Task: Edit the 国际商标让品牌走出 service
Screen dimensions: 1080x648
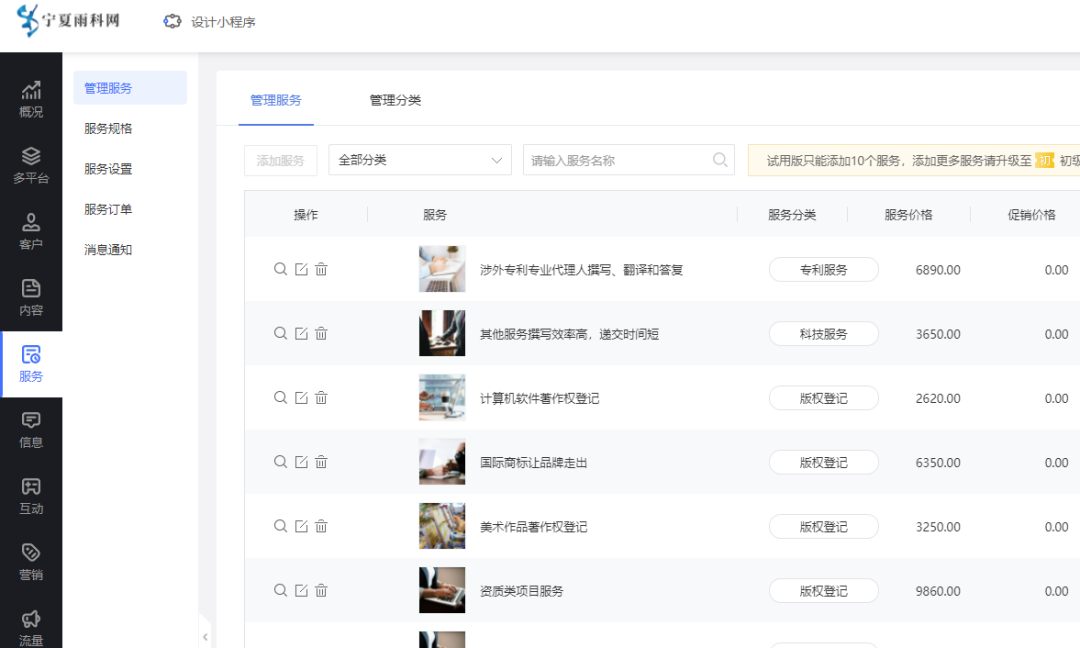Action: [301, 461]
